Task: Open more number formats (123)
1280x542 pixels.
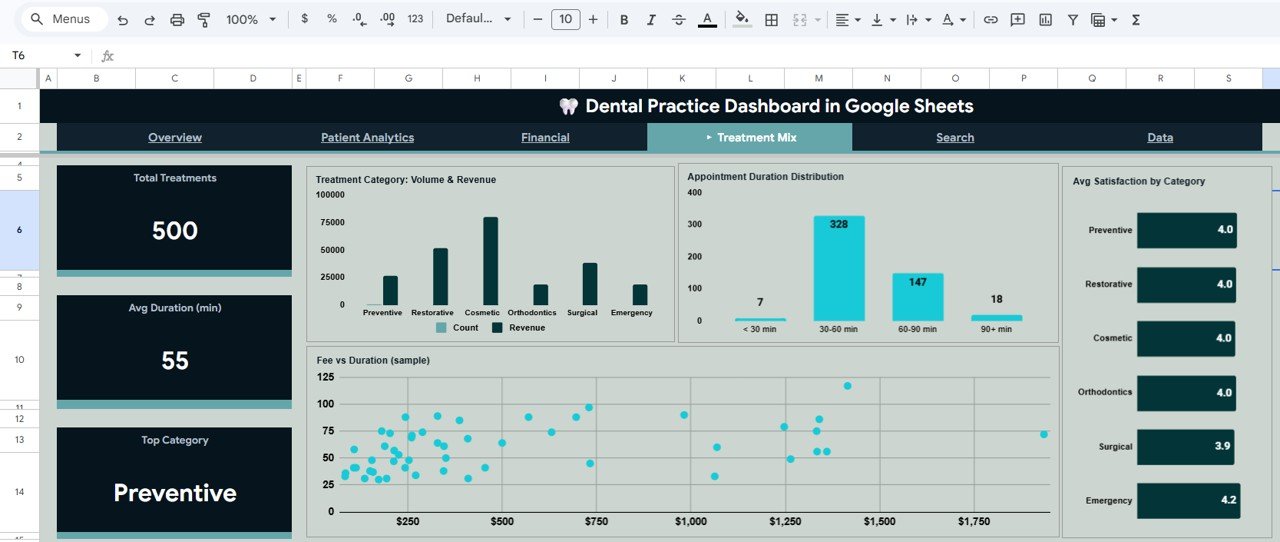Action: [416, 19]
